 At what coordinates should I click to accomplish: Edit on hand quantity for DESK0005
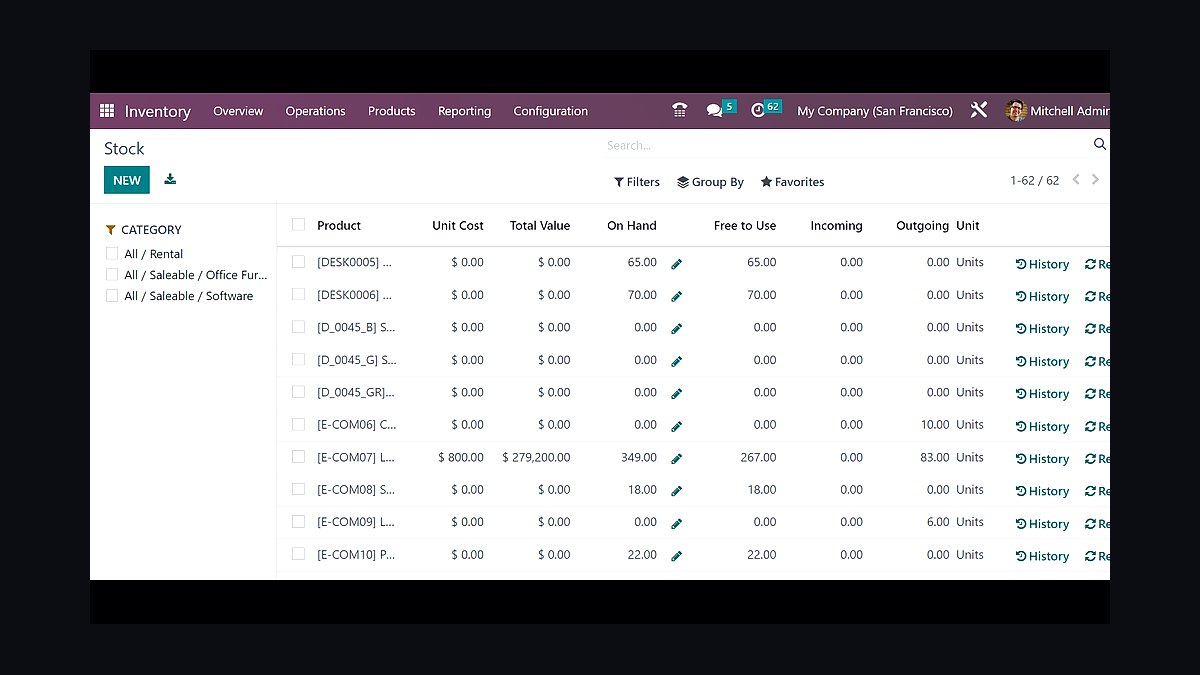(x=677, y=264)
